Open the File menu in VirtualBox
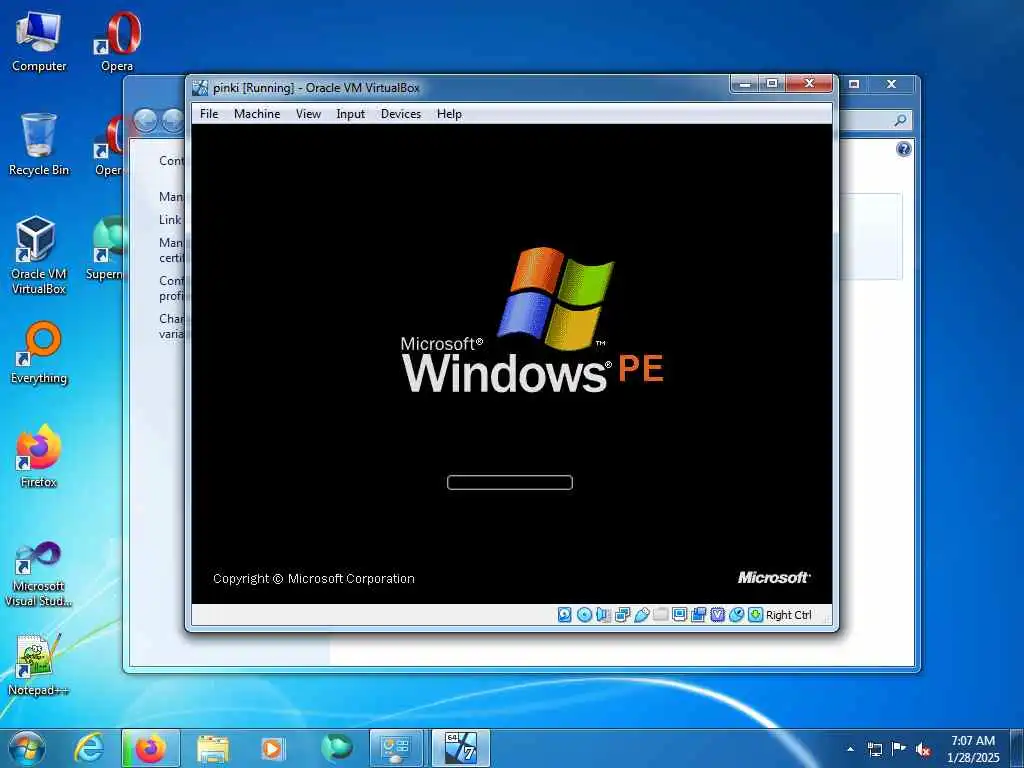Image resolution: width=1024 pixels, height=768 pixels. (209, 114)
